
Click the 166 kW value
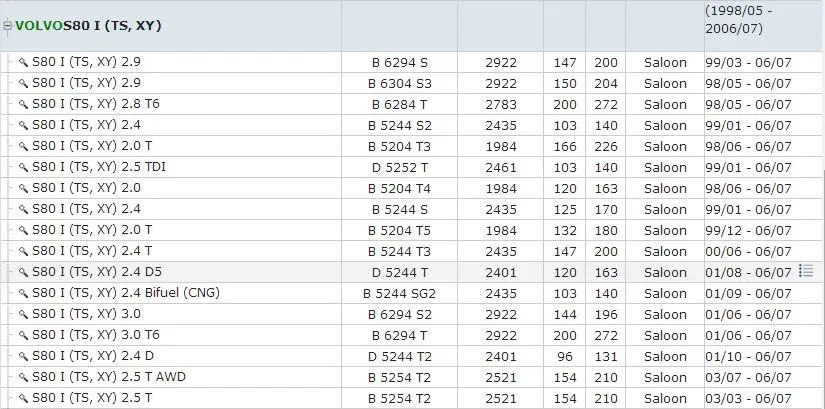[x=565, y=147]
